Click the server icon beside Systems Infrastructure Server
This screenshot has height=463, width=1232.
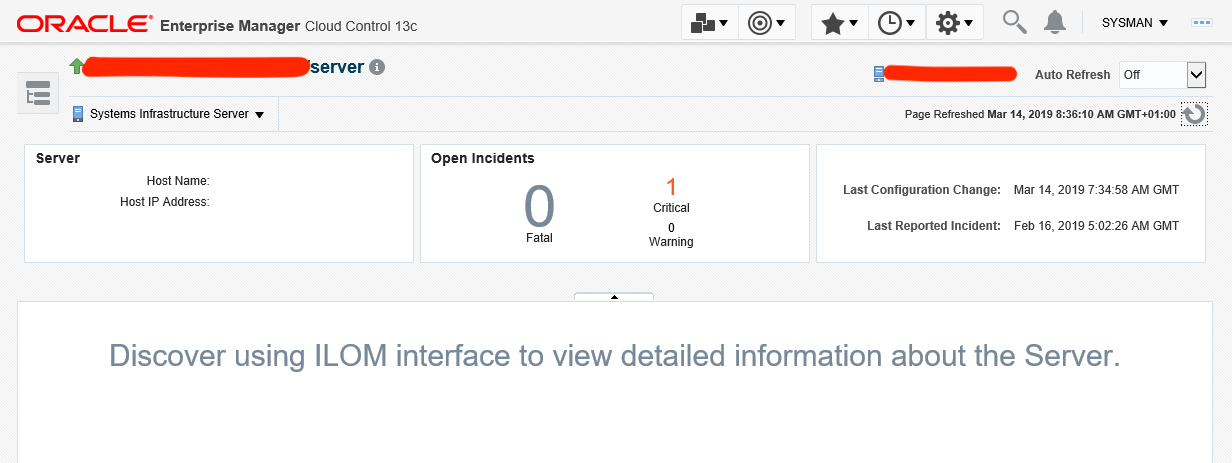pos(77,114)
